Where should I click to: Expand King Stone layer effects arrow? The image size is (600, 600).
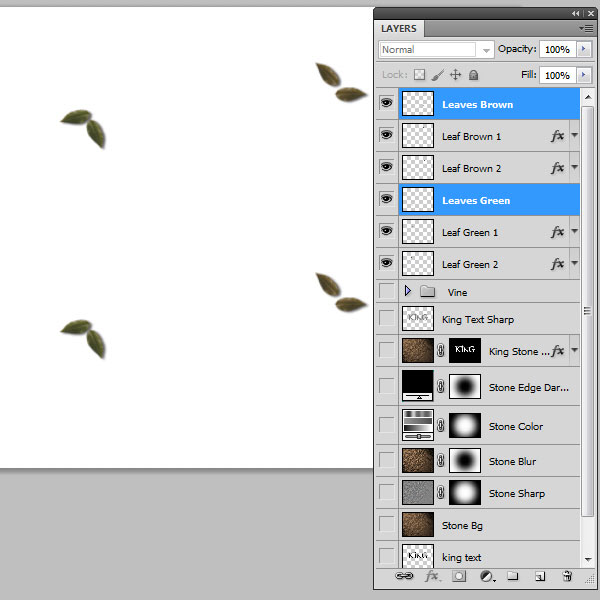[574, 350]
